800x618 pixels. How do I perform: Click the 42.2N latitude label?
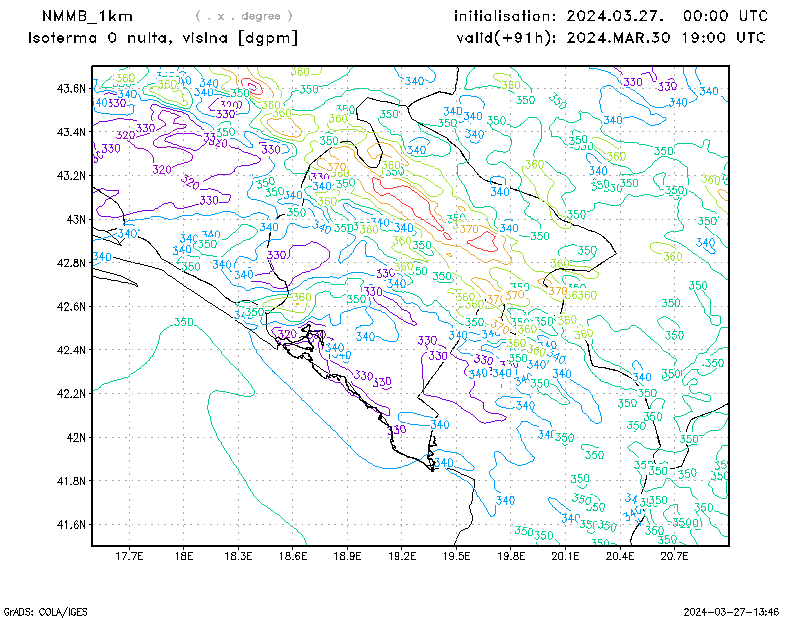[71, 393]
